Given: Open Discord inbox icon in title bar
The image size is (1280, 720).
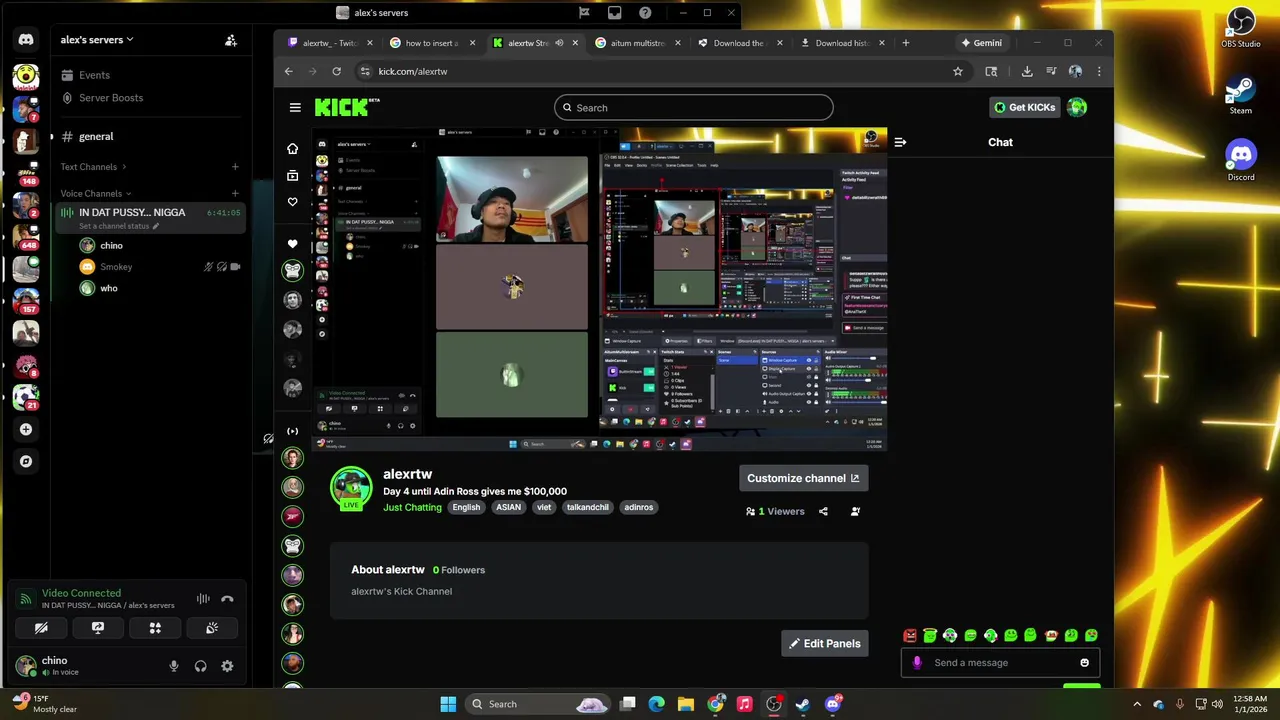Looking at the screenshot, I should pyautogui.click(x=615, y=13).
